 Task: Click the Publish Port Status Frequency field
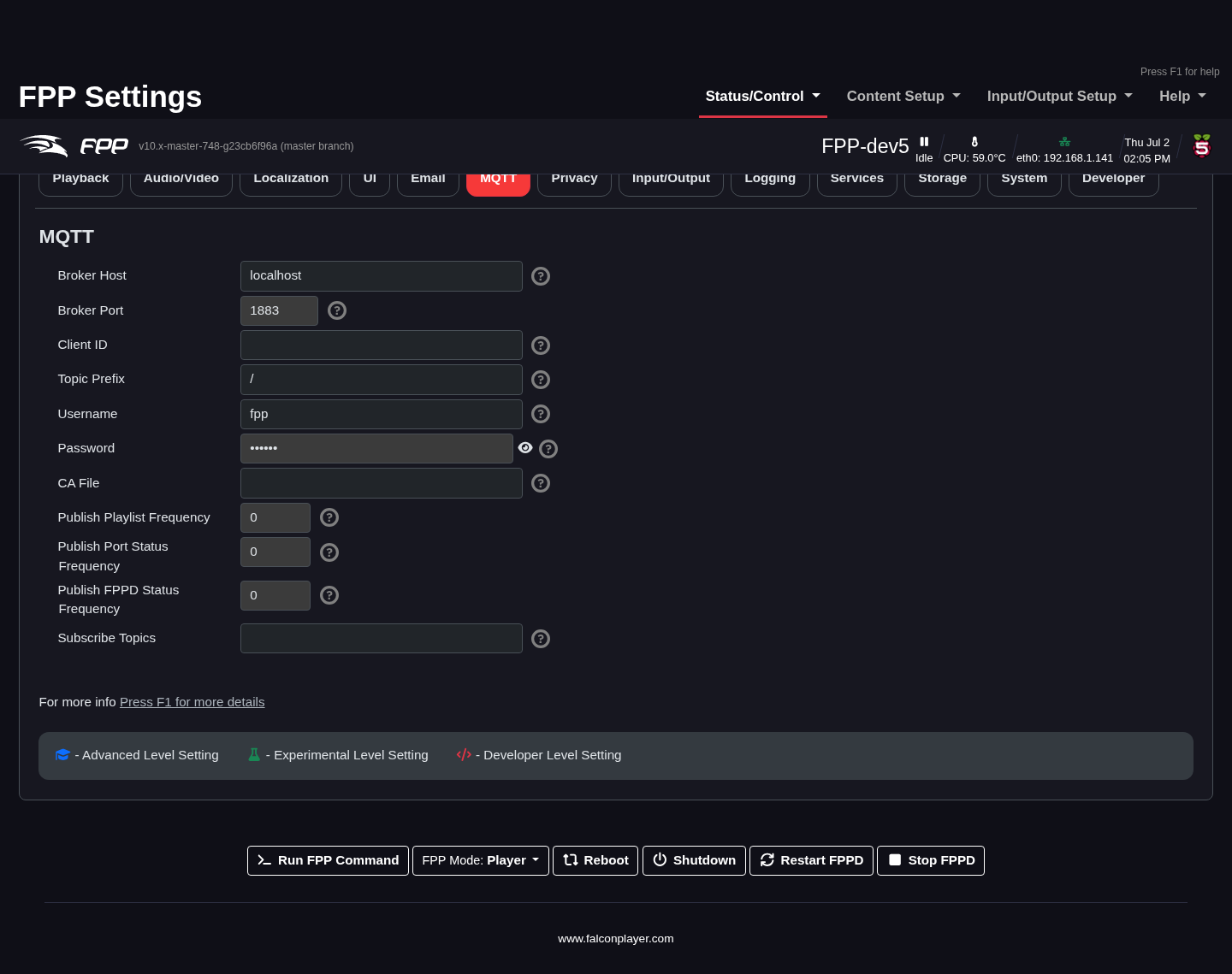coord(275,552)
